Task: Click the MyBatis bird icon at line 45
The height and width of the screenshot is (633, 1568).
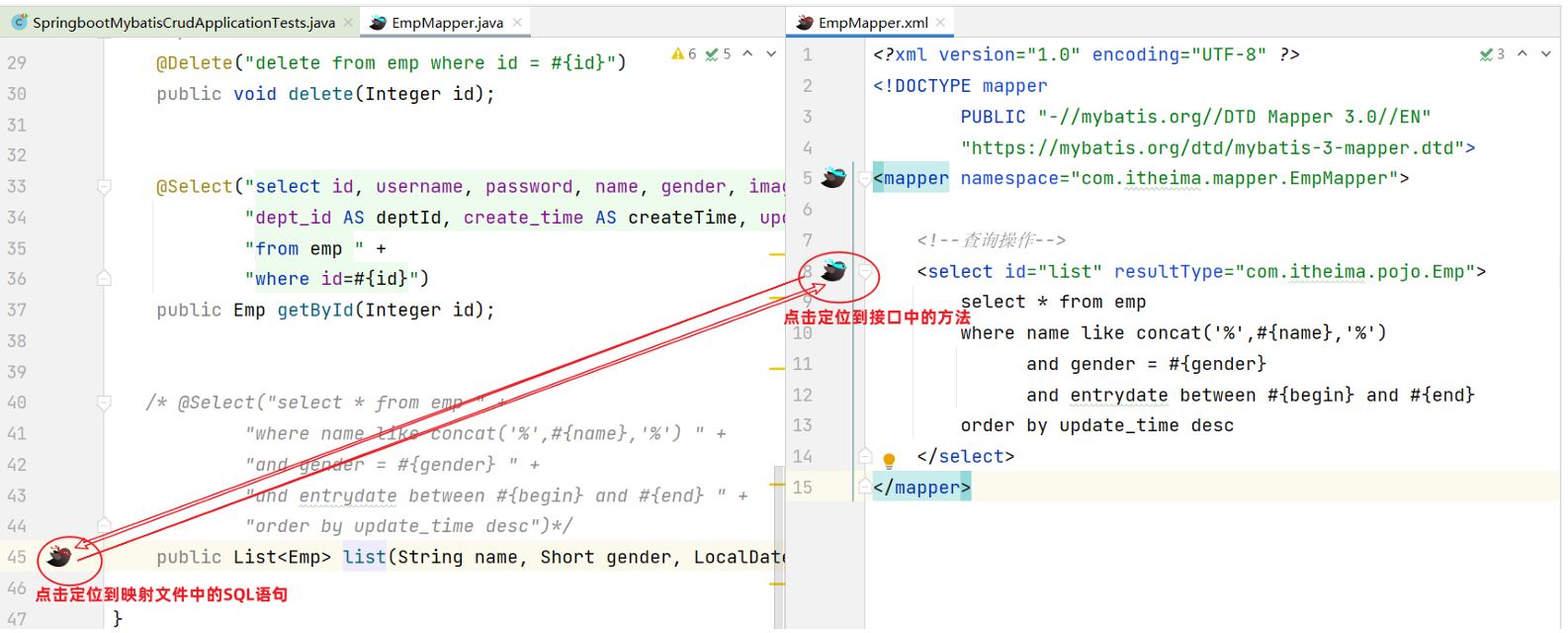Action: [x=59, y=556]
